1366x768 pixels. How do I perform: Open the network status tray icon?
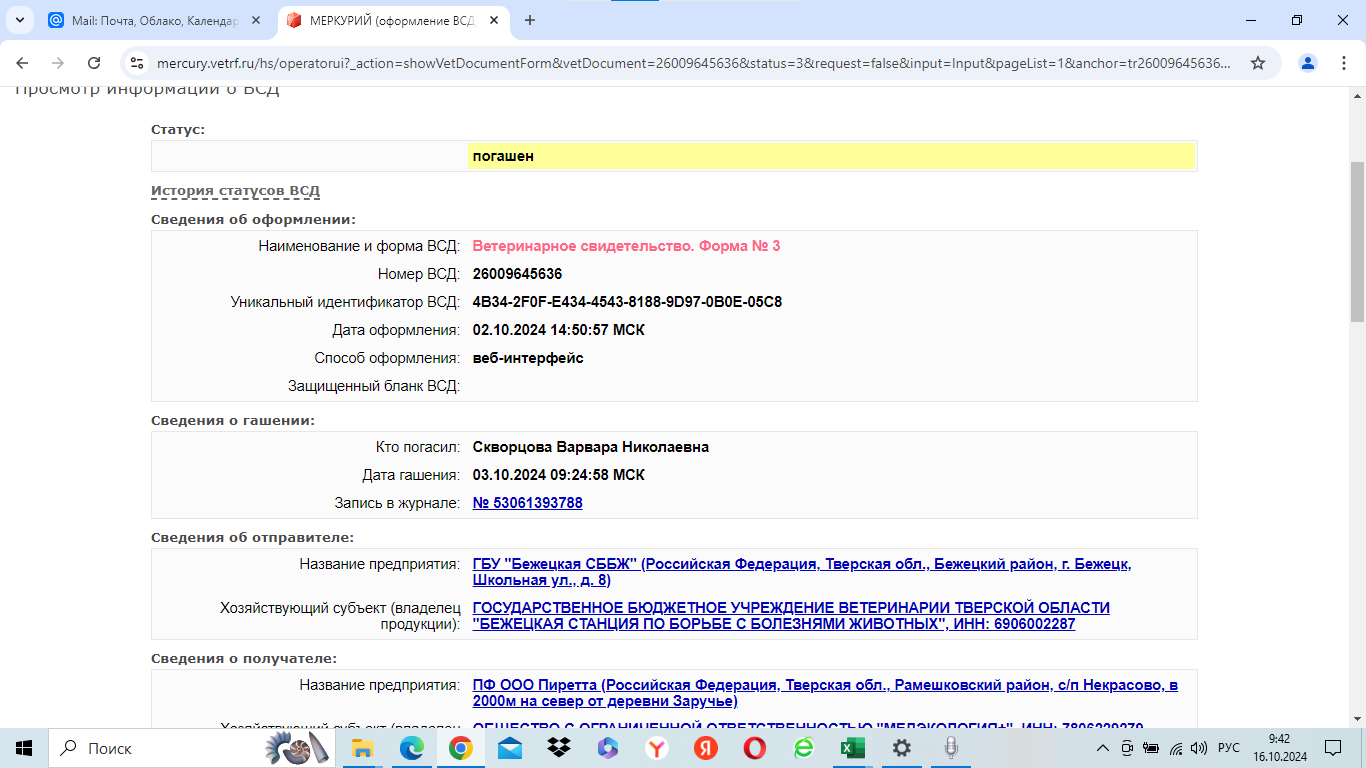tap(1176, 748)
